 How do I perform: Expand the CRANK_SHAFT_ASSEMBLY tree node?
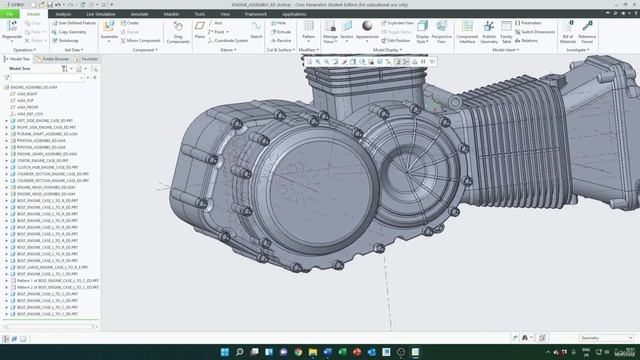7,134
